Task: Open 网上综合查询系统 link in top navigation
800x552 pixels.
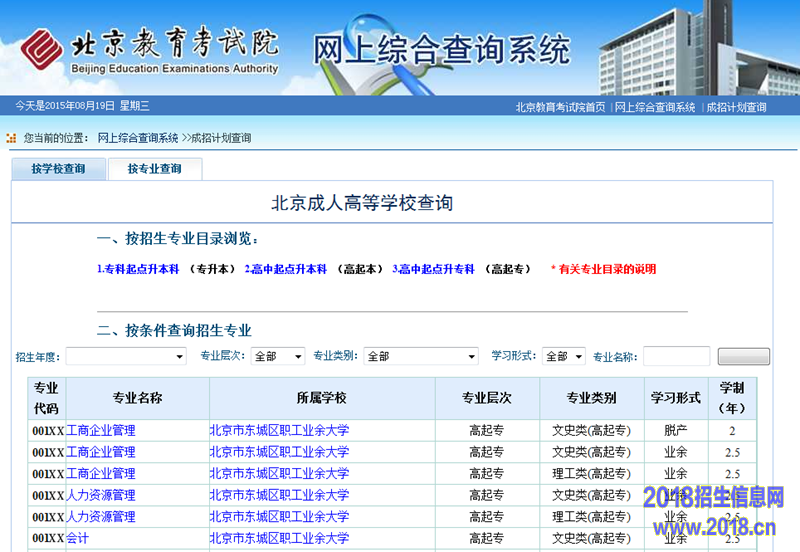Action: (655, 107)
